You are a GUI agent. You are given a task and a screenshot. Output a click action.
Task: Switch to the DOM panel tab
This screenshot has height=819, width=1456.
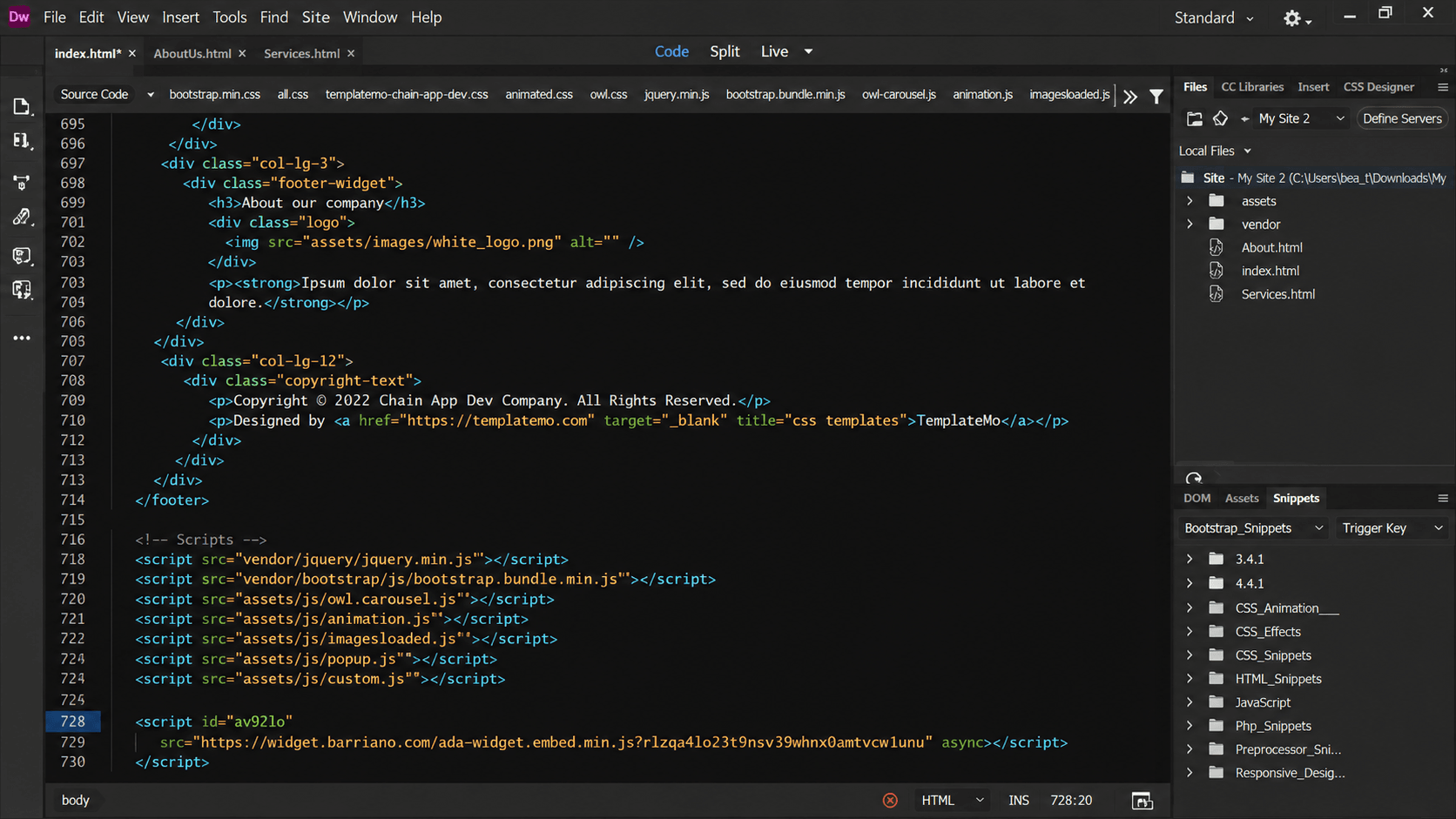[1196, 499]
